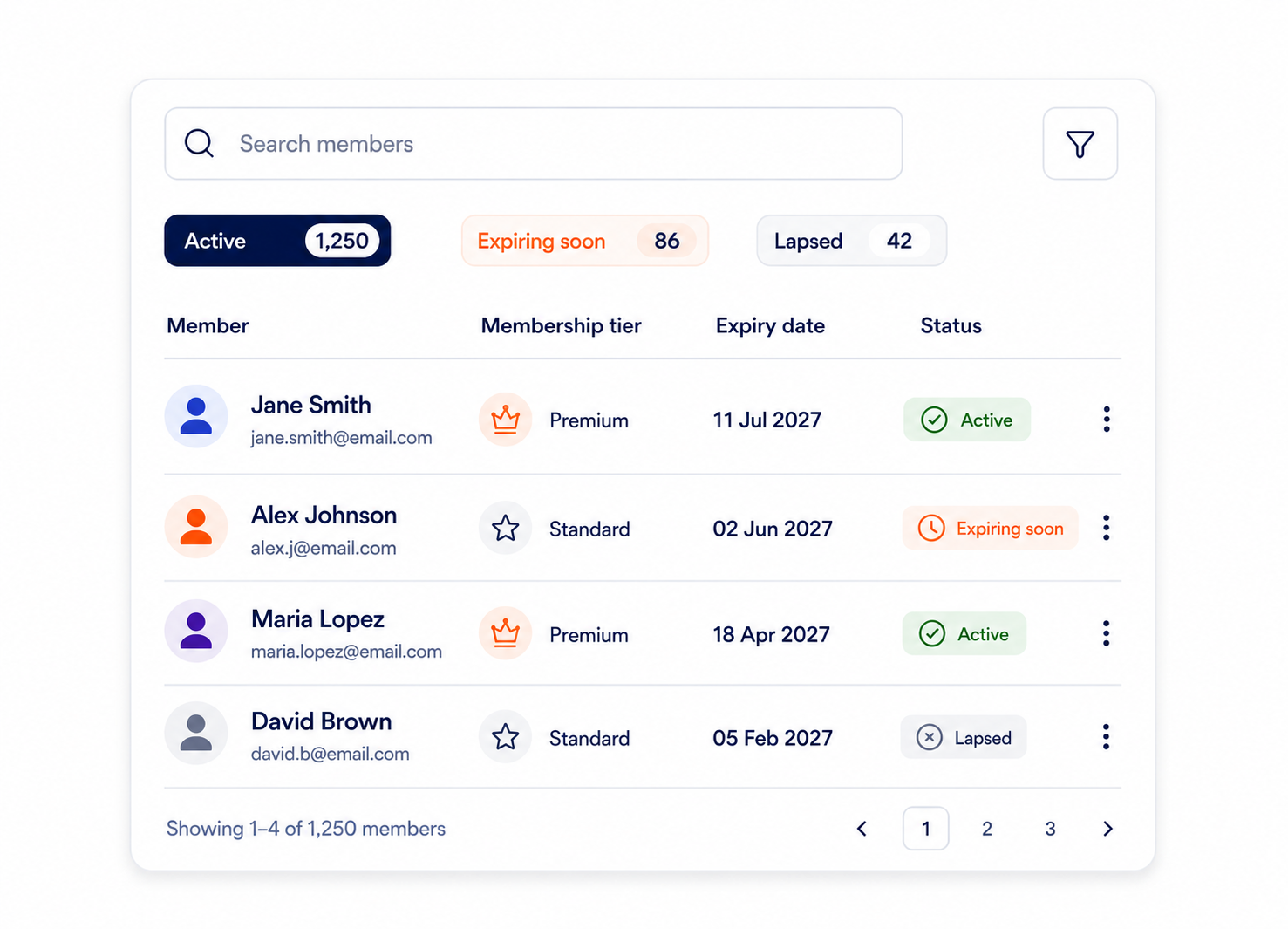This screenshot has height=929, width=1288.
Task: Click the Premium tier label for Maria Lopez
Action: [589, 634]
